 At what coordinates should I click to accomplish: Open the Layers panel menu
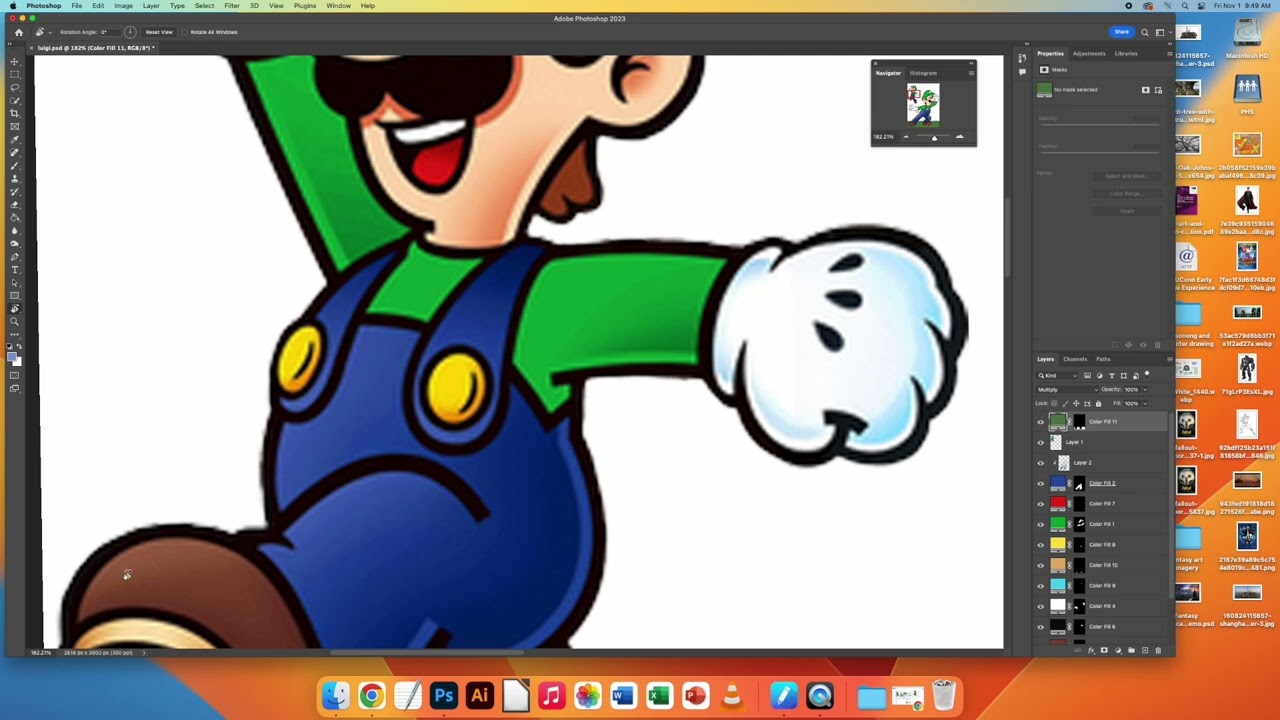pyautogui.click(x=1169, y=359)
